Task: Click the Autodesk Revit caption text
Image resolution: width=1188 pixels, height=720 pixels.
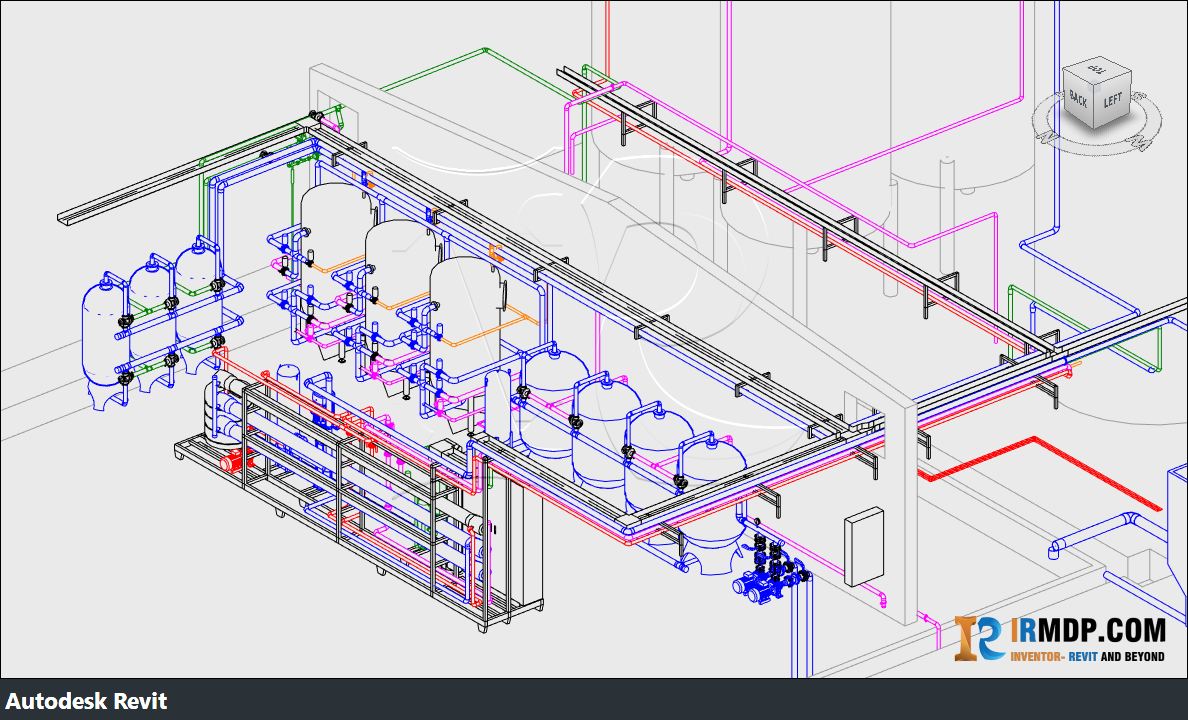Action: (x=86, y=700)
